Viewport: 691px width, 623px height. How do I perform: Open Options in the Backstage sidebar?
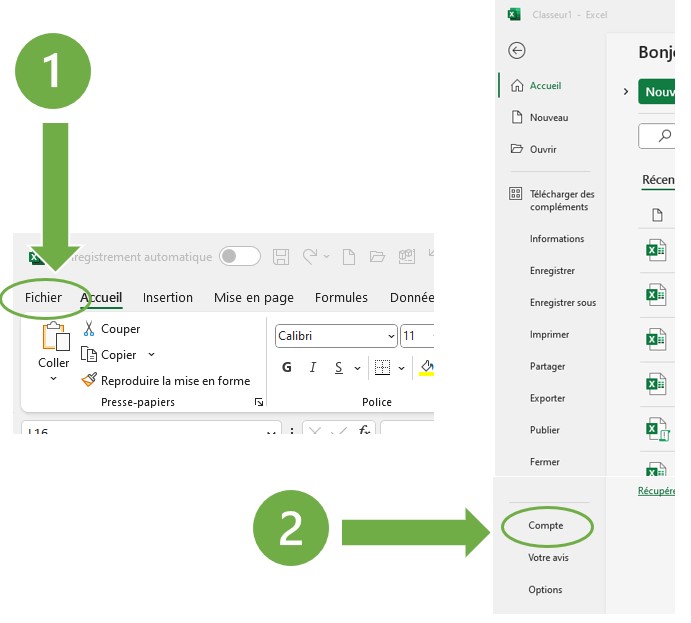click(546, 590)
